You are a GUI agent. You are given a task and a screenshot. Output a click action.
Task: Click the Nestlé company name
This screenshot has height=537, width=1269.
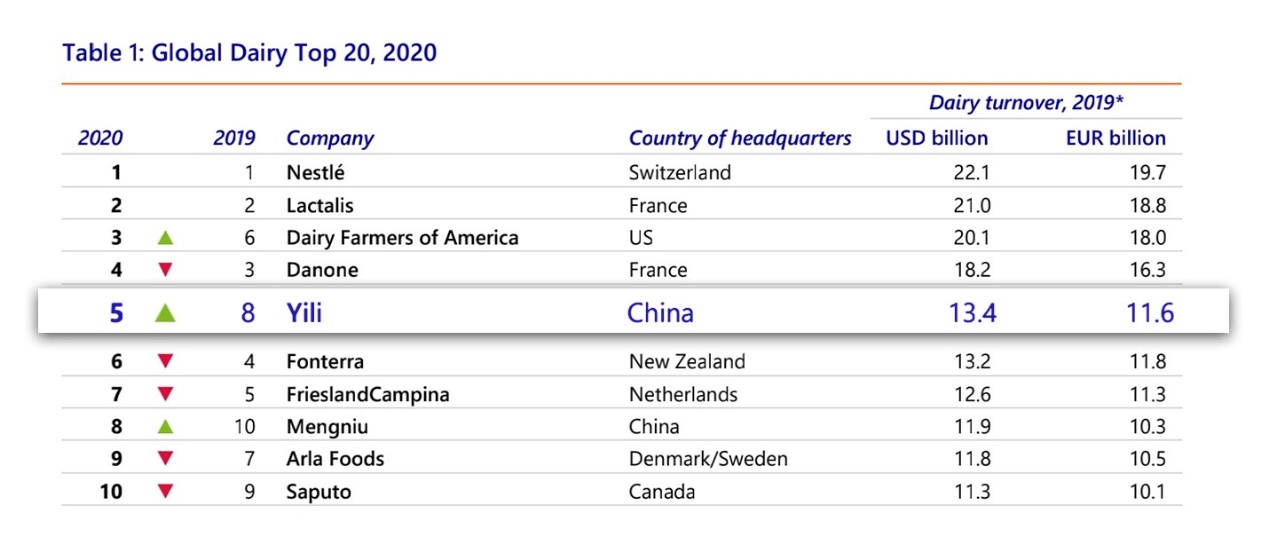tap(315, 172)
